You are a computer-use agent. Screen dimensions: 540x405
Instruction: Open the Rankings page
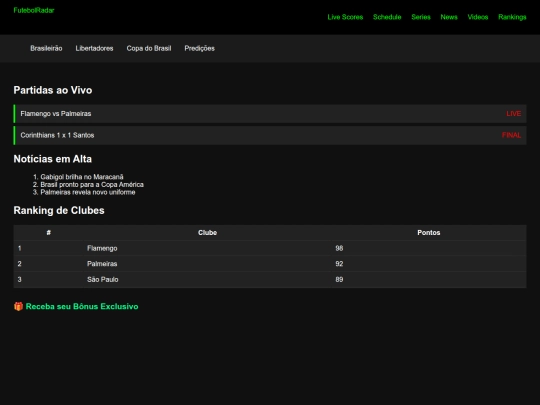(512, 17)
